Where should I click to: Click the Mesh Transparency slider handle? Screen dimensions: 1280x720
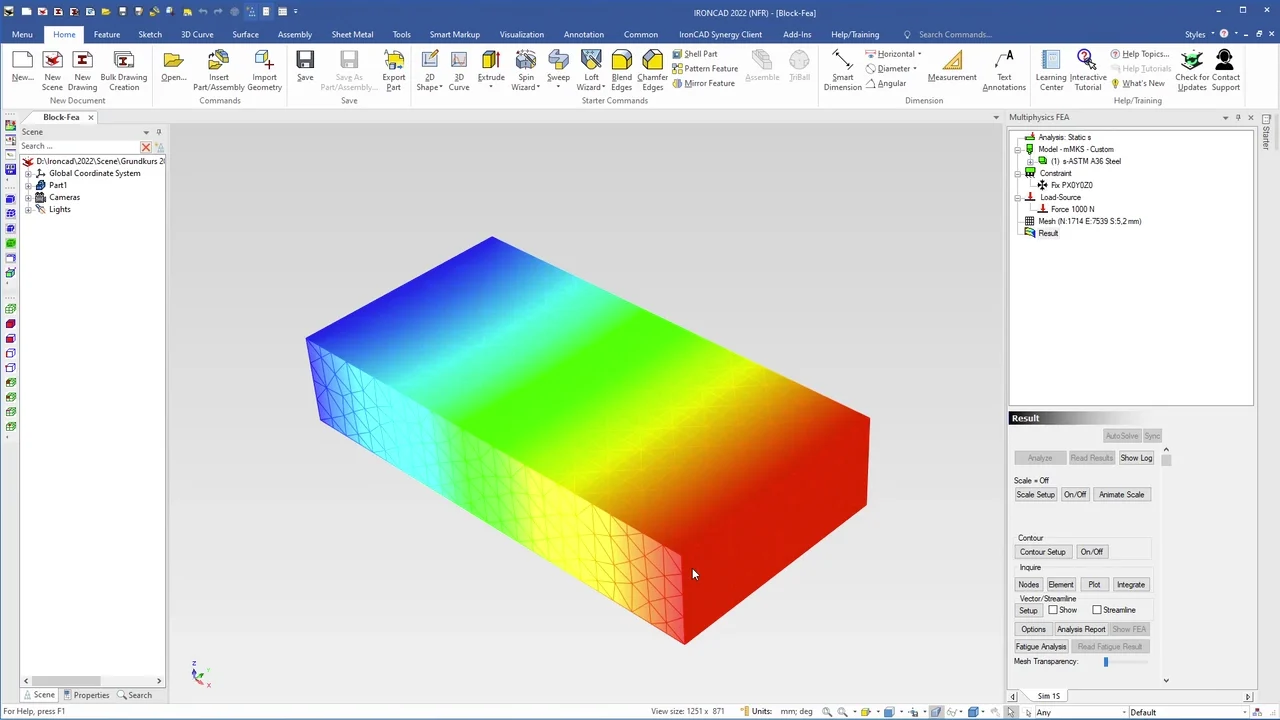[1106, 662]
